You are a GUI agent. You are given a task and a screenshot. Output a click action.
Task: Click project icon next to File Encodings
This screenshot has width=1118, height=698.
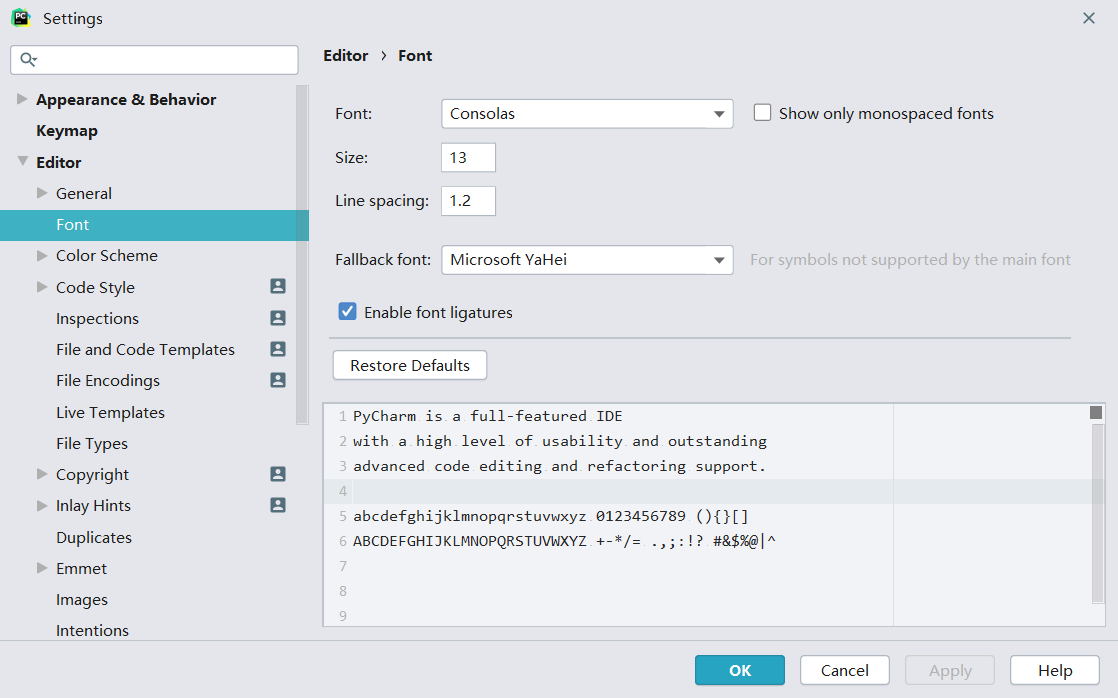(278, 380)
